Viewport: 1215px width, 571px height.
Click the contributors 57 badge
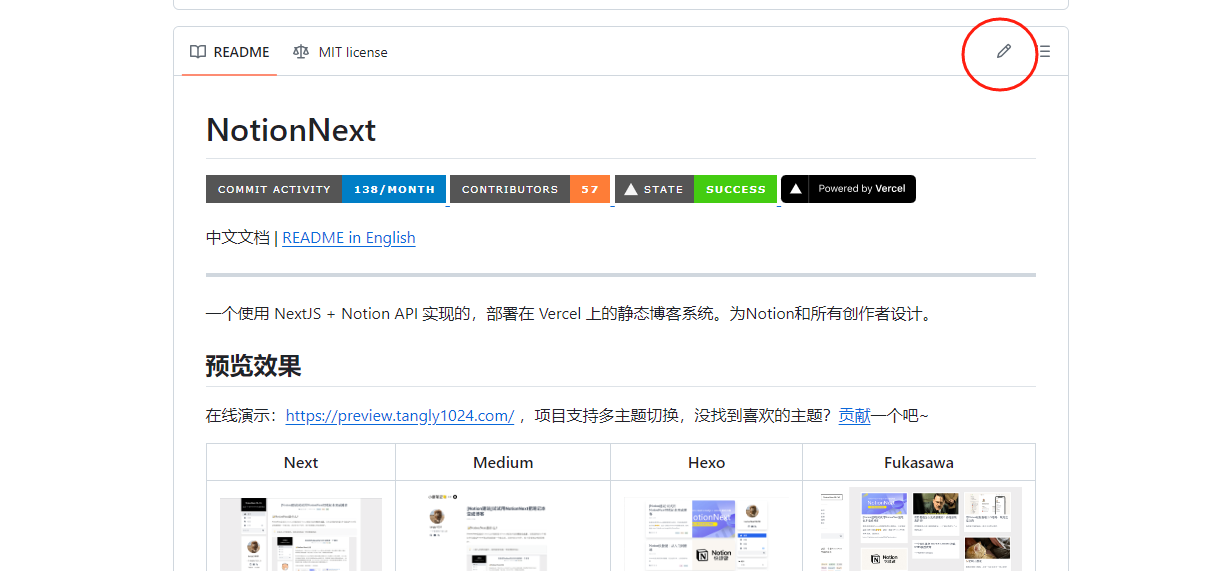coord(530,189)
